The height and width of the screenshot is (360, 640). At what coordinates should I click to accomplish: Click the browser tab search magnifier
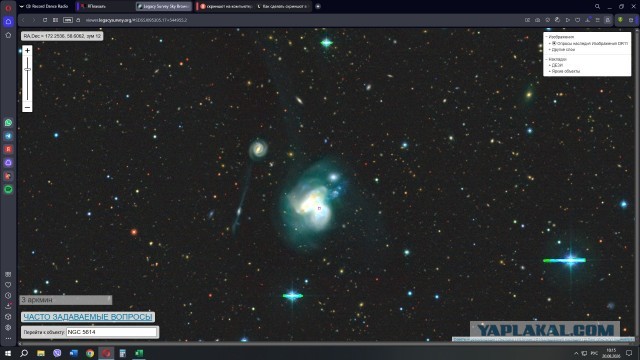point(597,6)
